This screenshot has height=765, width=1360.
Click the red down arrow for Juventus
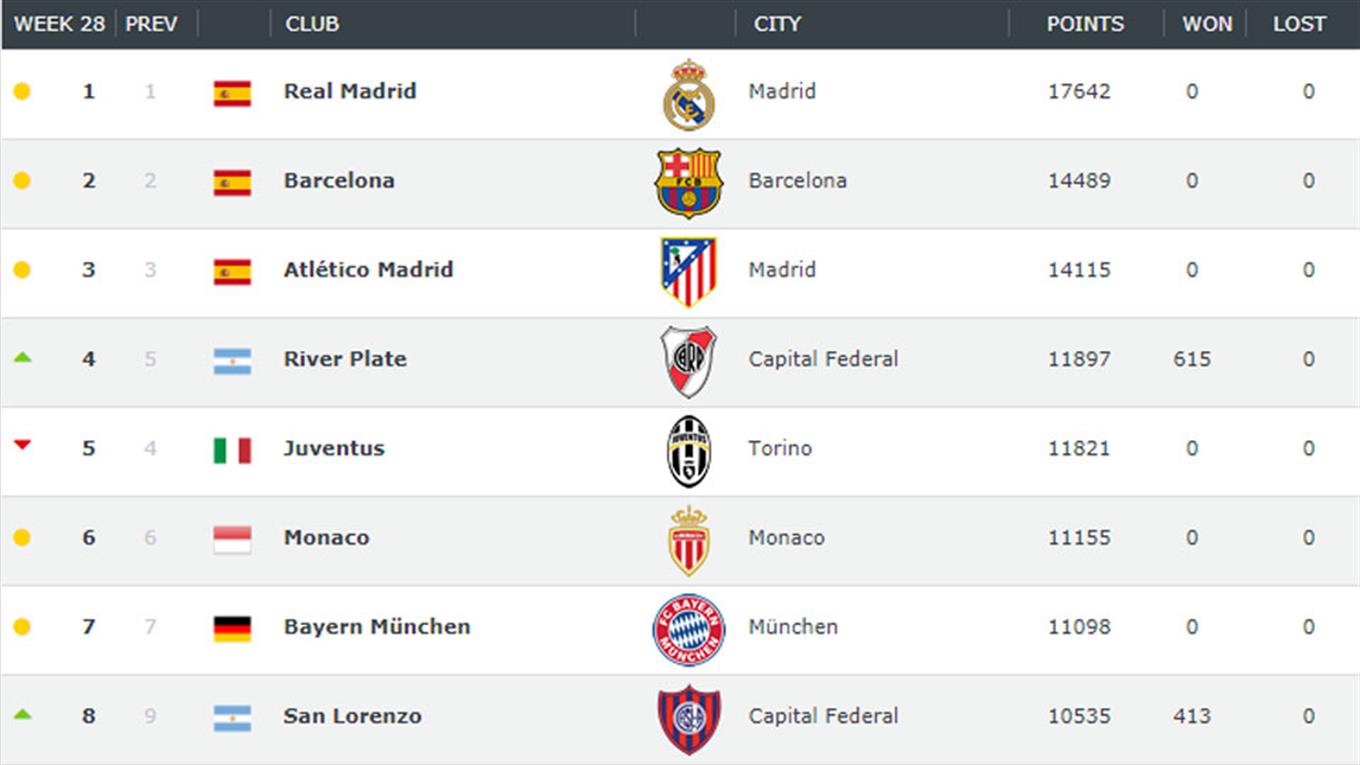point(22,445)
